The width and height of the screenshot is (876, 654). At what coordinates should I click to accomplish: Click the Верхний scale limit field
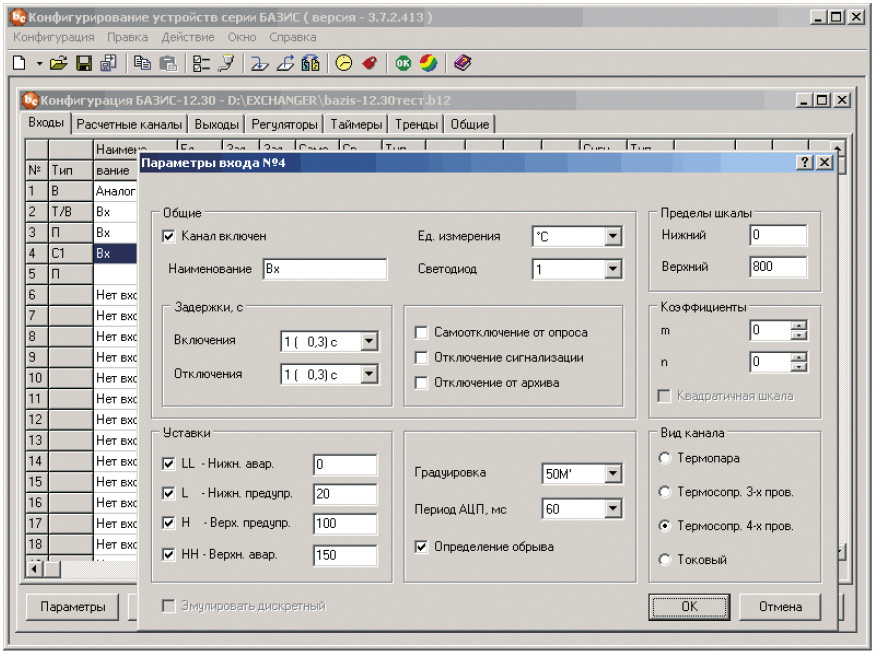point(778,266)
